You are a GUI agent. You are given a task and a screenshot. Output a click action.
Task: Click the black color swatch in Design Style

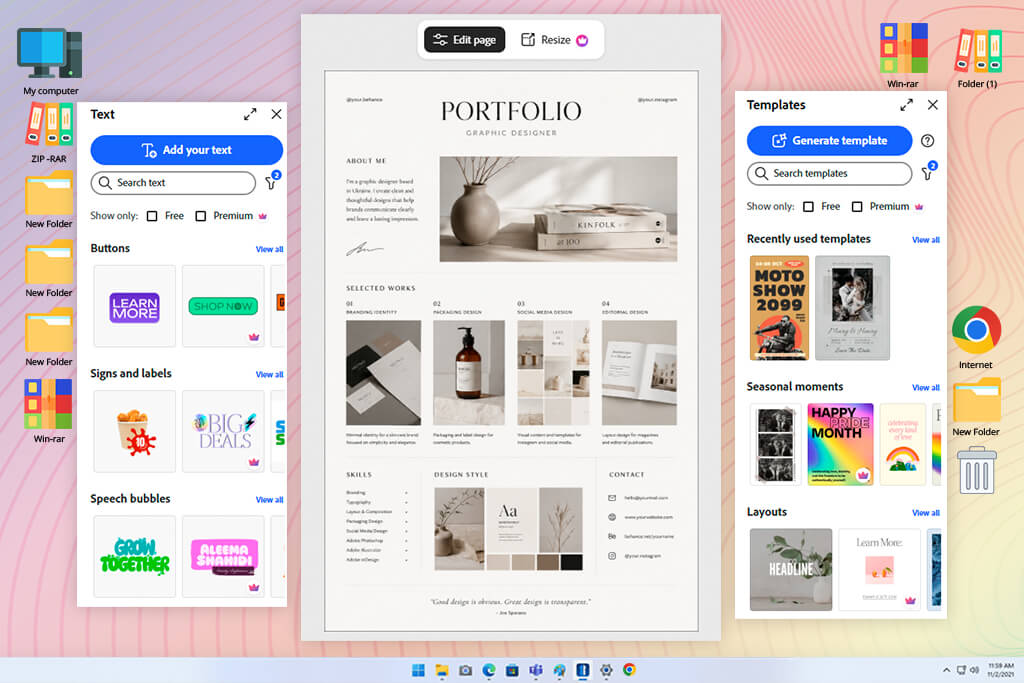pos(571,562)
